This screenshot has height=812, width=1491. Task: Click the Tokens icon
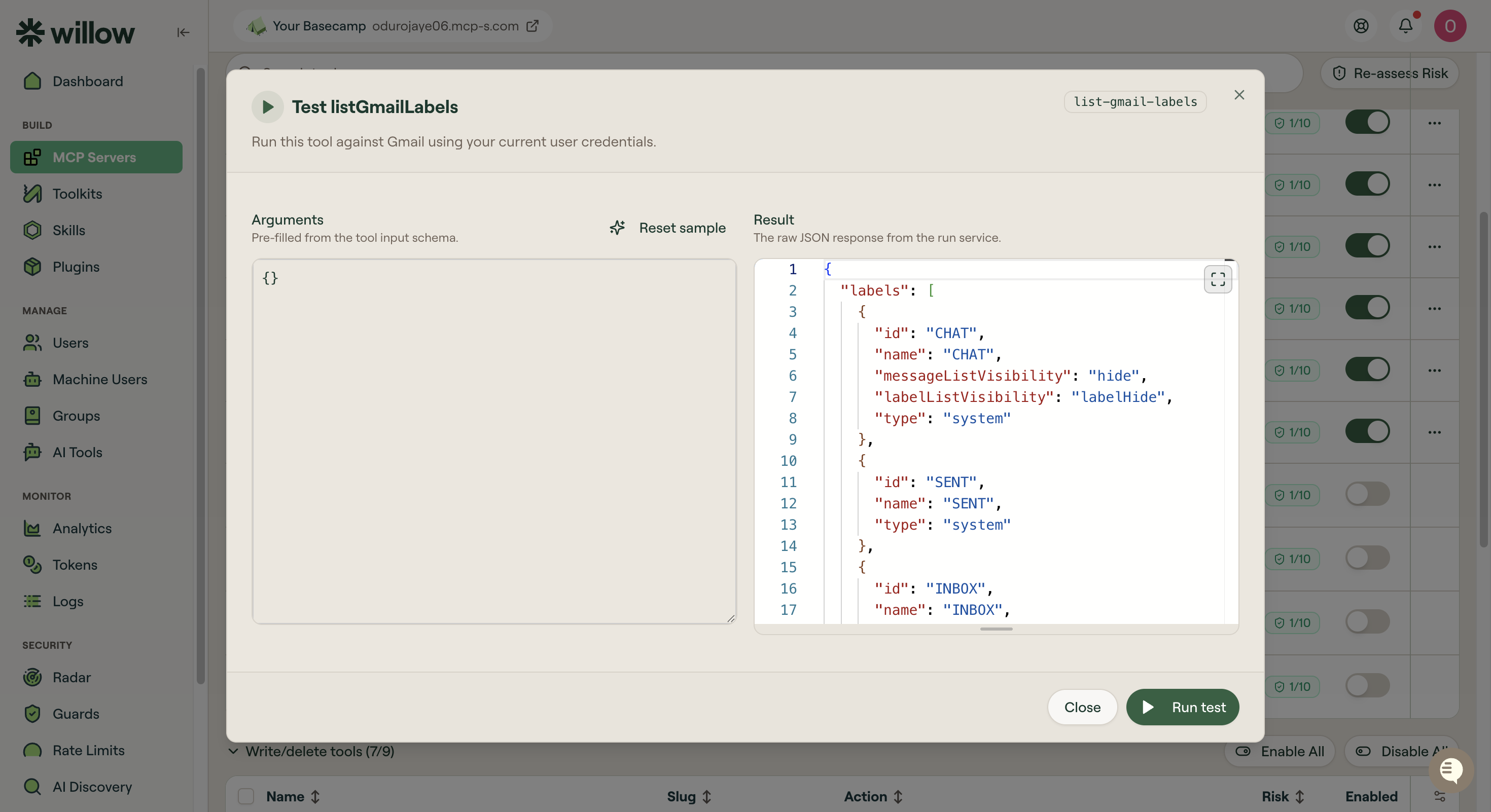click(x=32, y=565)
